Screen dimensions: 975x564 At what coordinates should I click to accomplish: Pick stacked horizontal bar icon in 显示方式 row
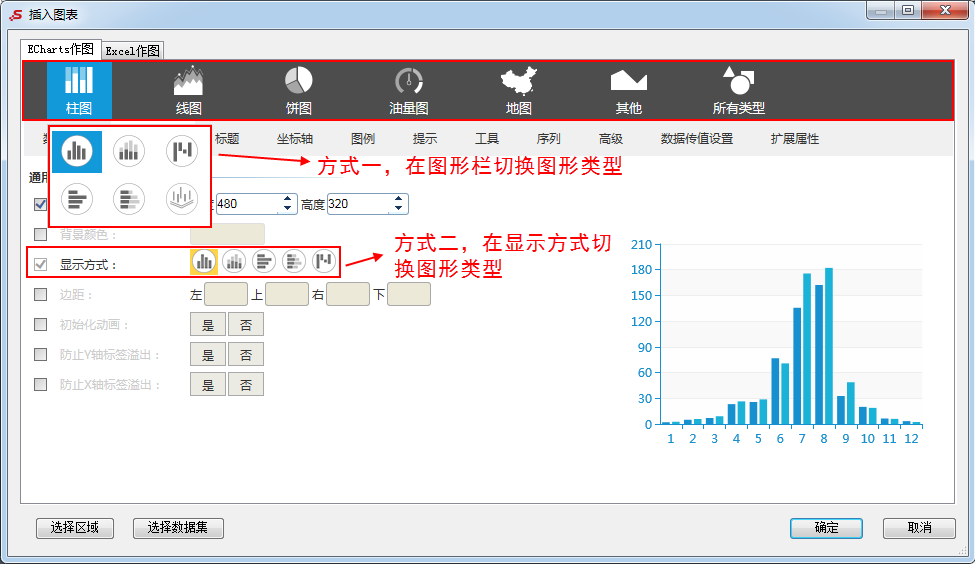pyautogui.click(x=293, y=262)
